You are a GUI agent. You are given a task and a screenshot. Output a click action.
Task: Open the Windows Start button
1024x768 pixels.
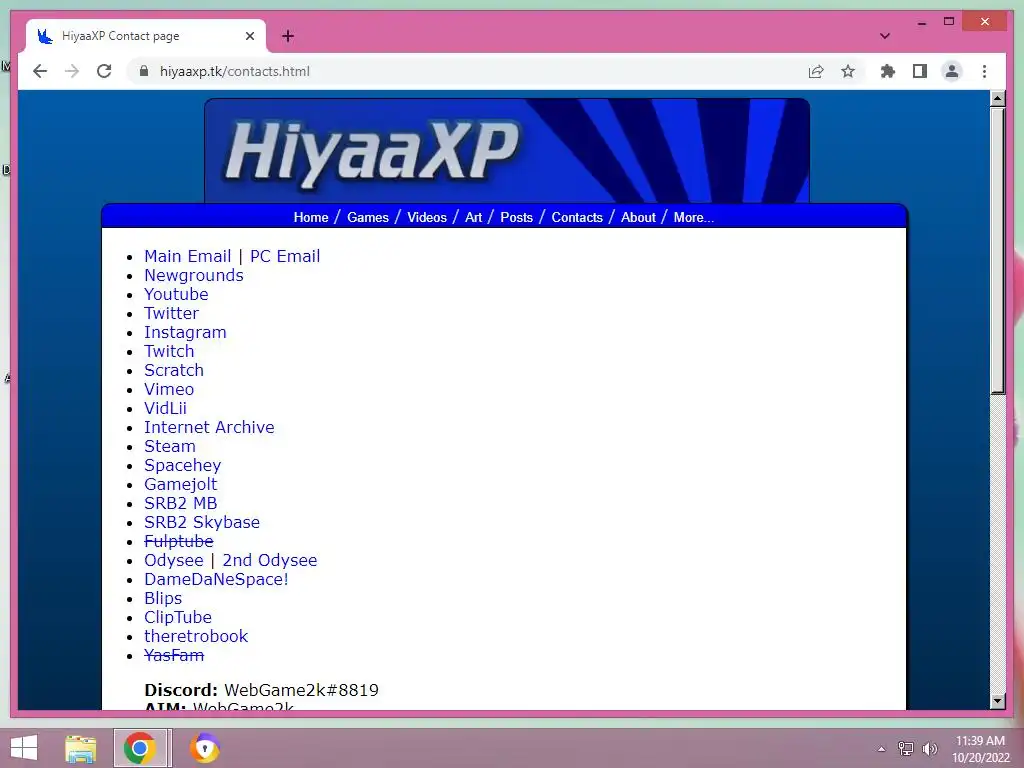[24, 748]
